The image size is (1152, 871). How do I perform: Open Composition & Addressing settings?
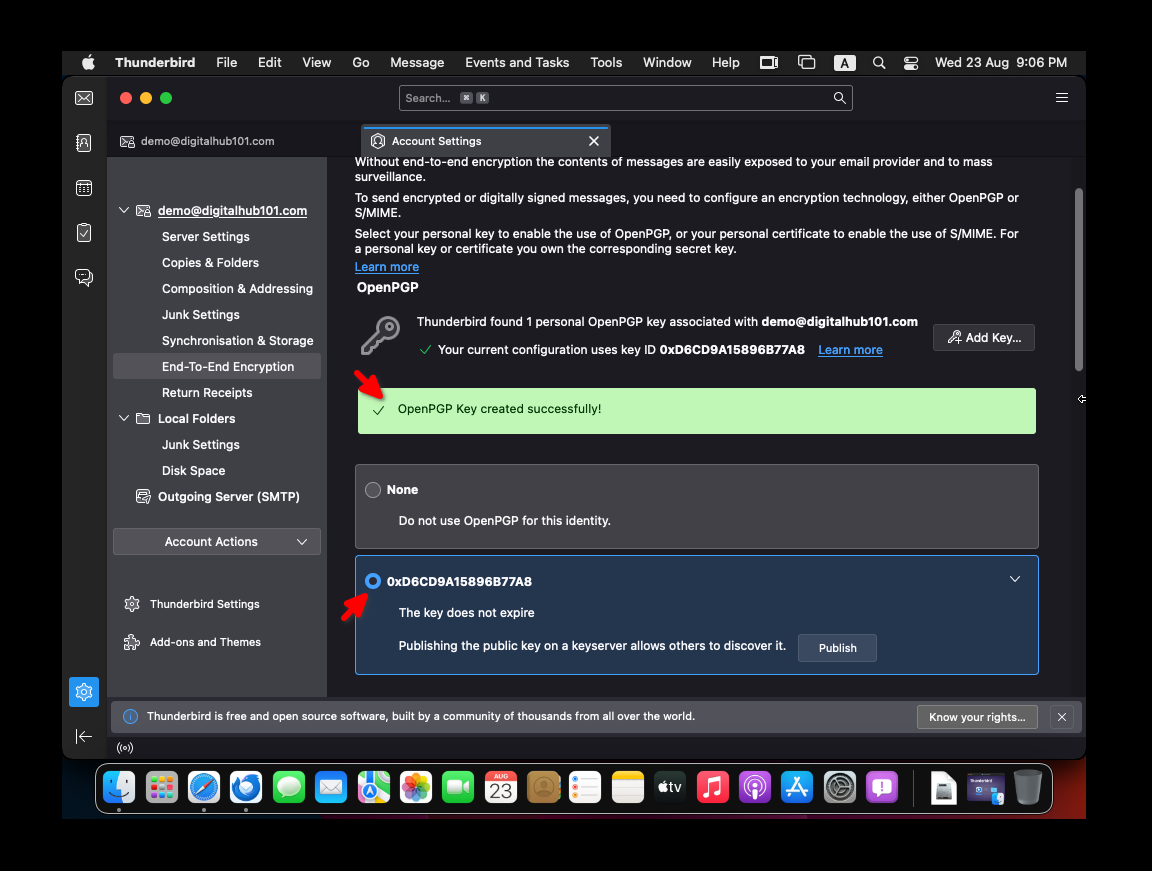click(x=237, y=289)
